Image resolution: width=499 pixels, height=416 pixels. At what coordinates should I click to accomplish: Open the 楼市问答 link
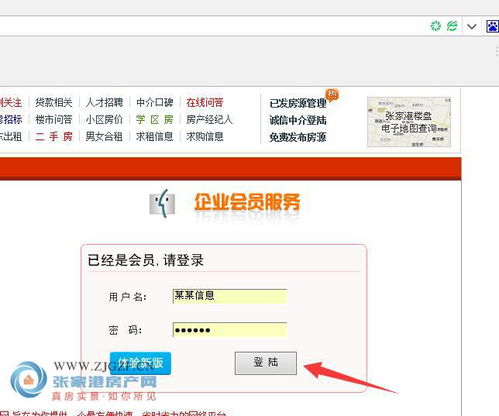54,119
